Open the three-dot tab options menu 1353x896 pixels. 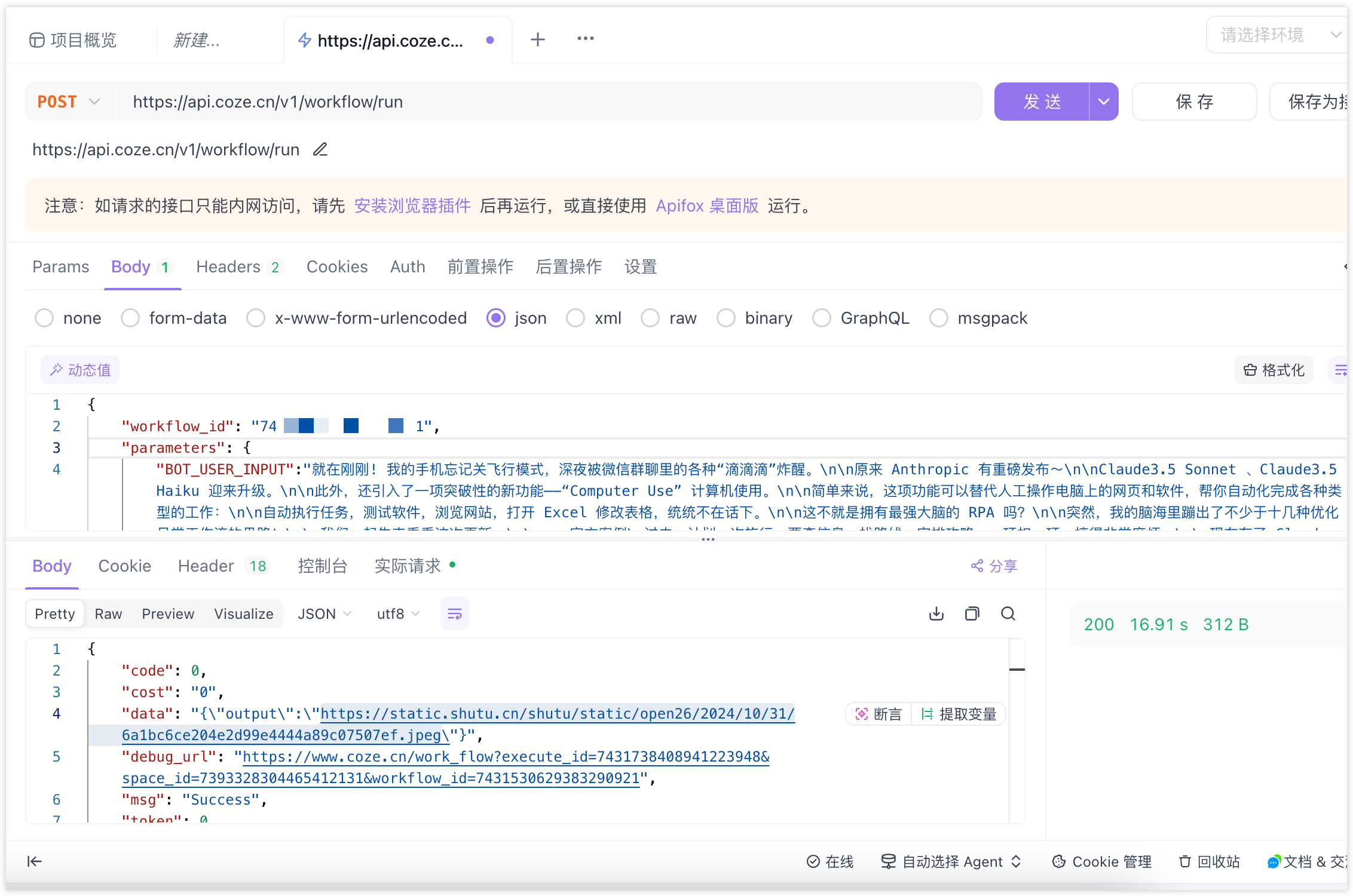point(585,39)
